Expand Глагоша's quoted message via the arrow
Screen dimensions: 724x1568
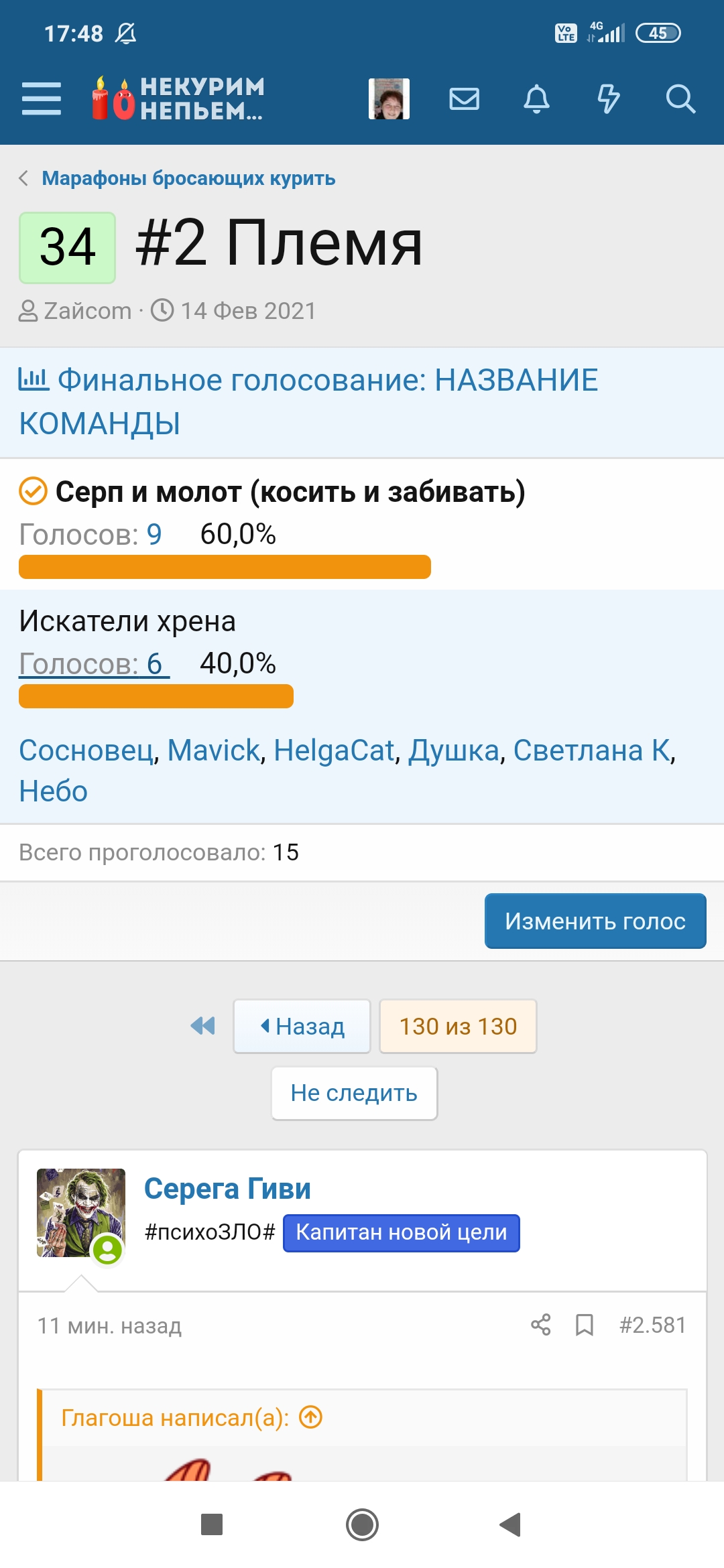[312, 1419]
